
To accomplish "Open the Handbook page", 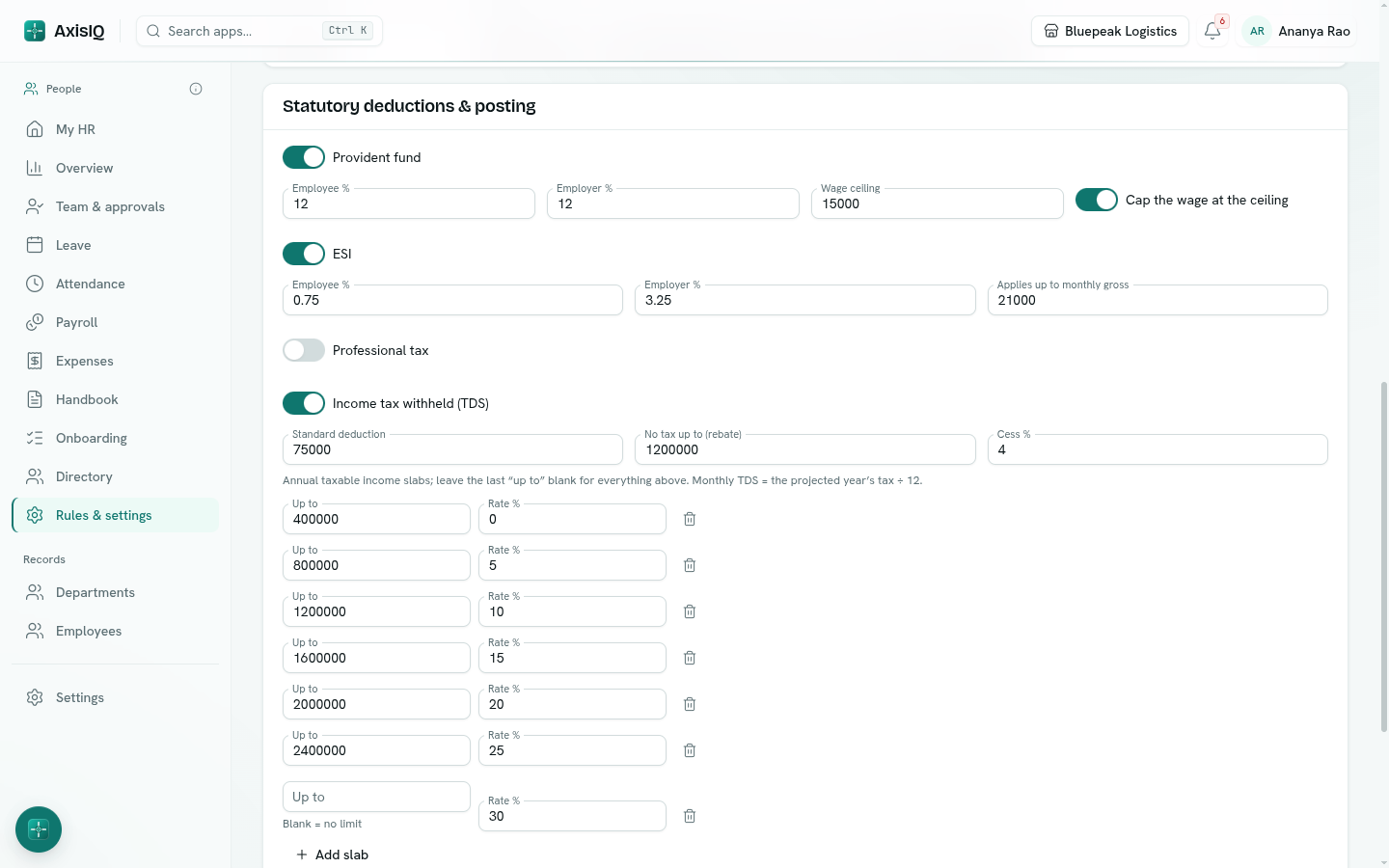I will [115, 399].
